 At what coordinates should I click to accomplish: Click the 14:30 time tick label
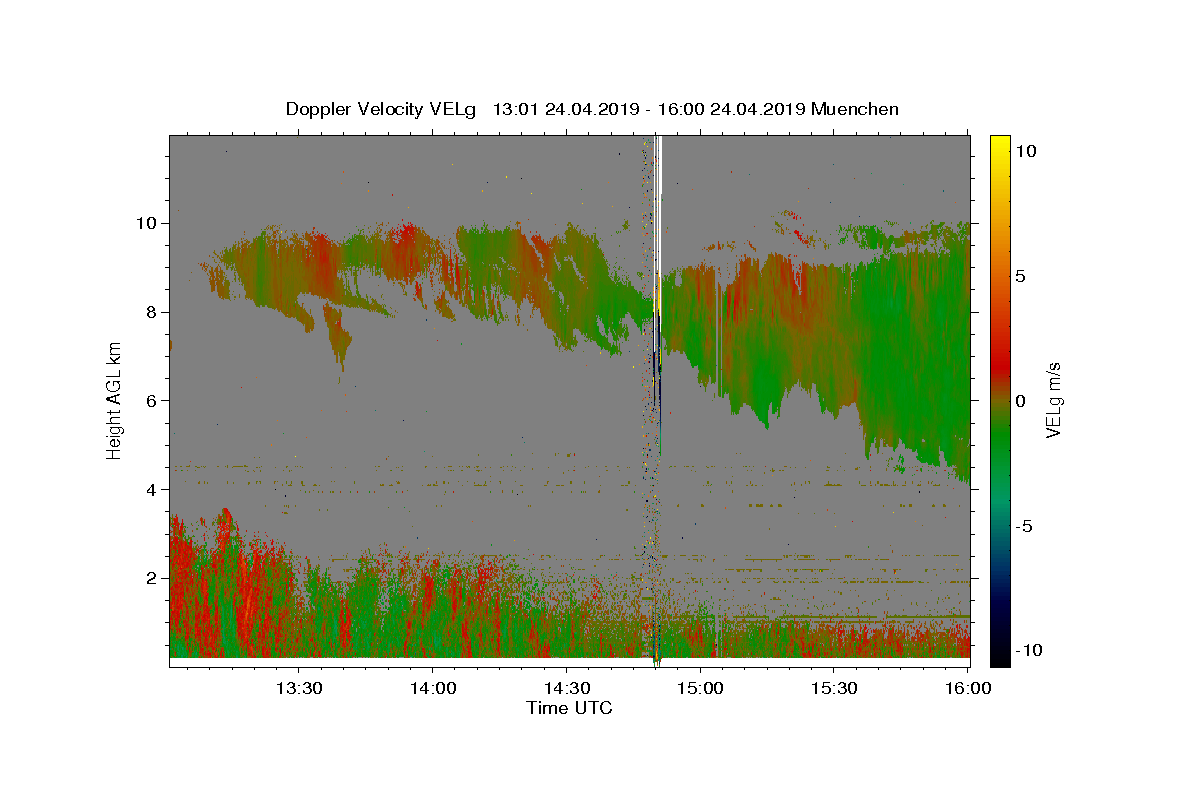566,689
